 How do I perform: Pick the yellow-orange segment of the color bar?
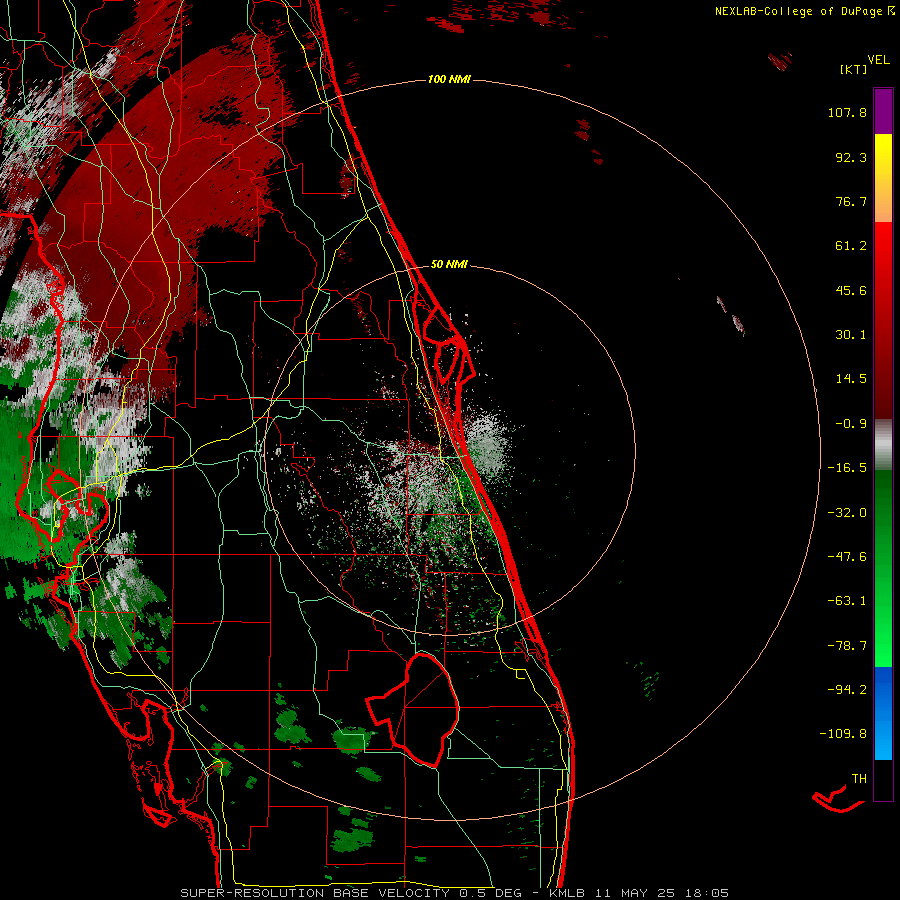point(883,178)
